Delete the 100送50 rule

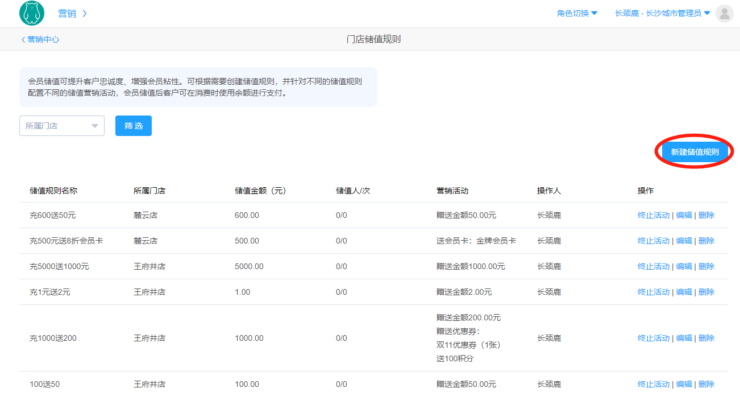click(706, 384)
